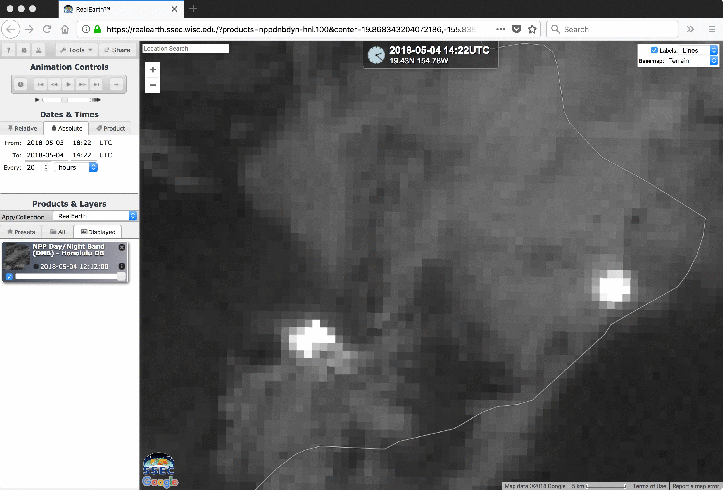
Task: Zoom out on the map
Action: [152, 85]
